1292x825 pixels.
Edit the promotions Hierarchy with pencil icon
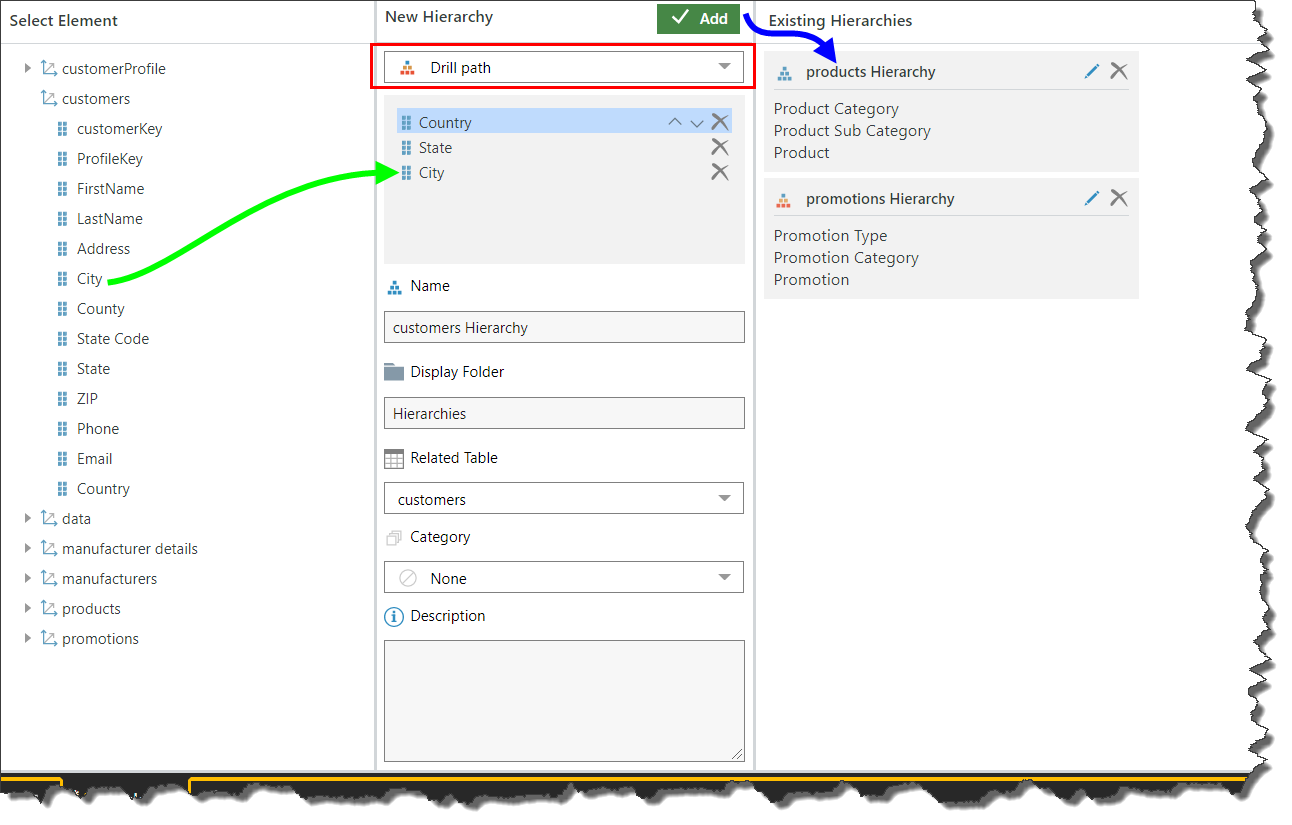click(x=1092, y=198)
